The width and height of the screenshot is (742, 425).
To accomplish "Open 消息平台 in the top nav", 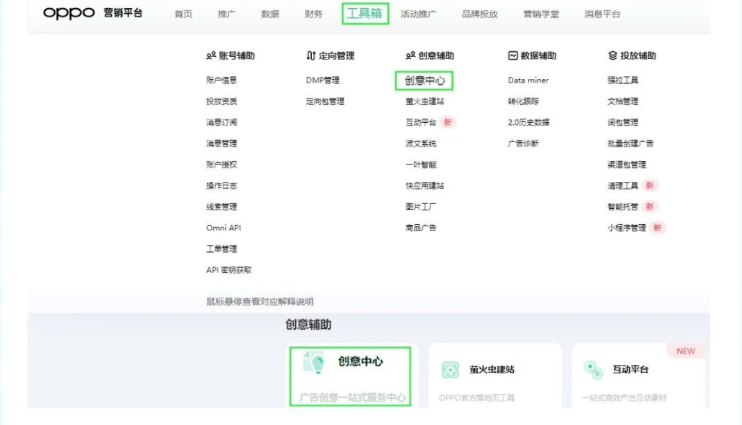I will coord(602,14).
